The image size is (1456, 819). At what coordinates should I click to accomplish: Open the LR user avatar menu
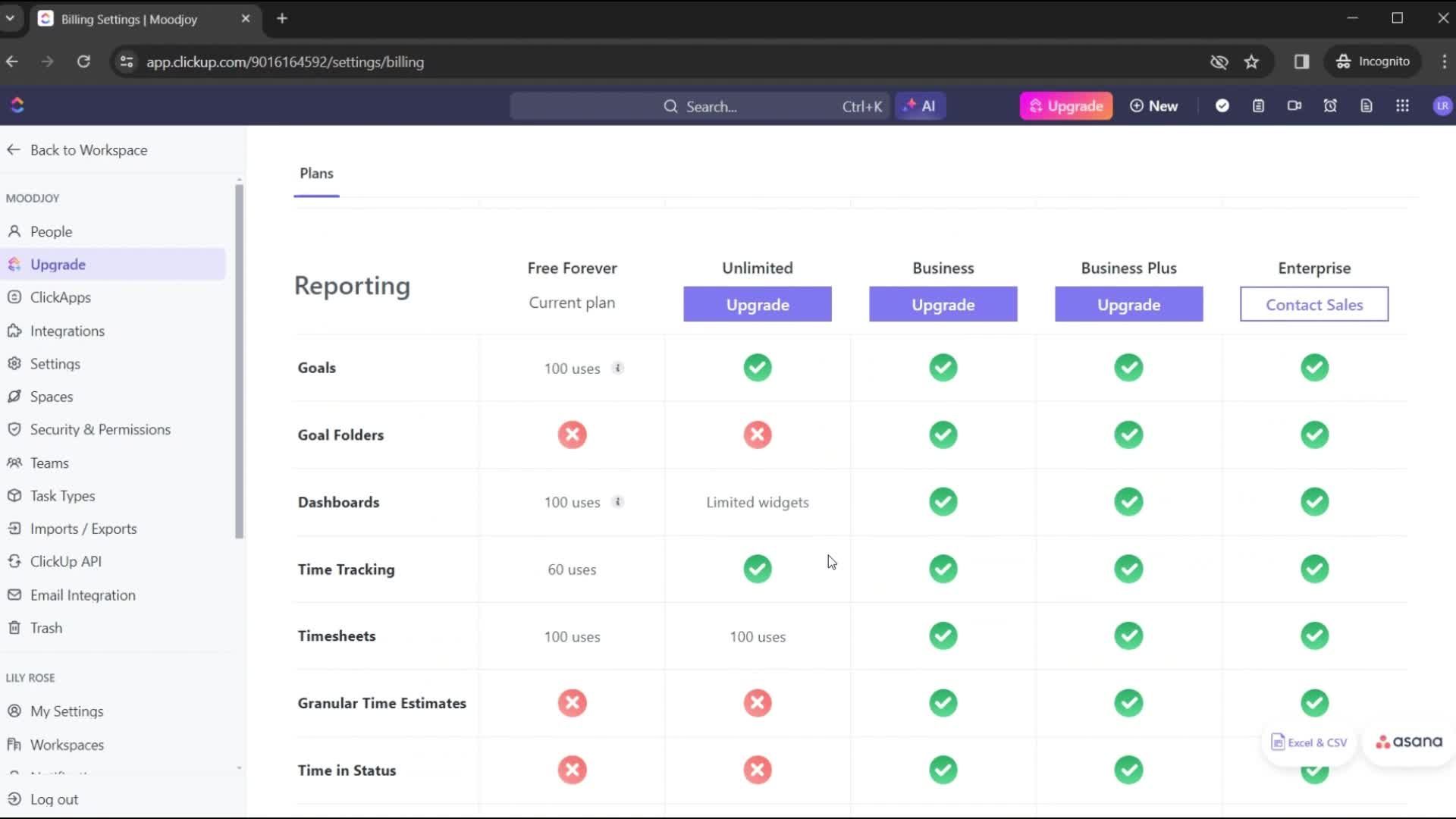(x=1442, y=106)
